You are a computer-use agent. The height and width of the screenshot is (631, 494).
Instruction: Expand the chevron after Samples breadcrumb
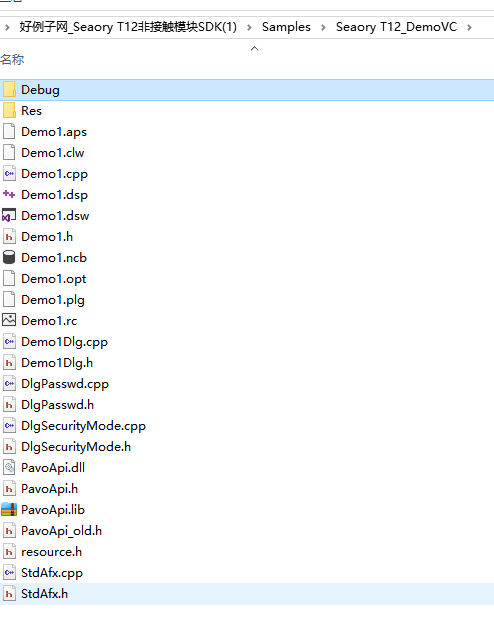tap(323, 27)
